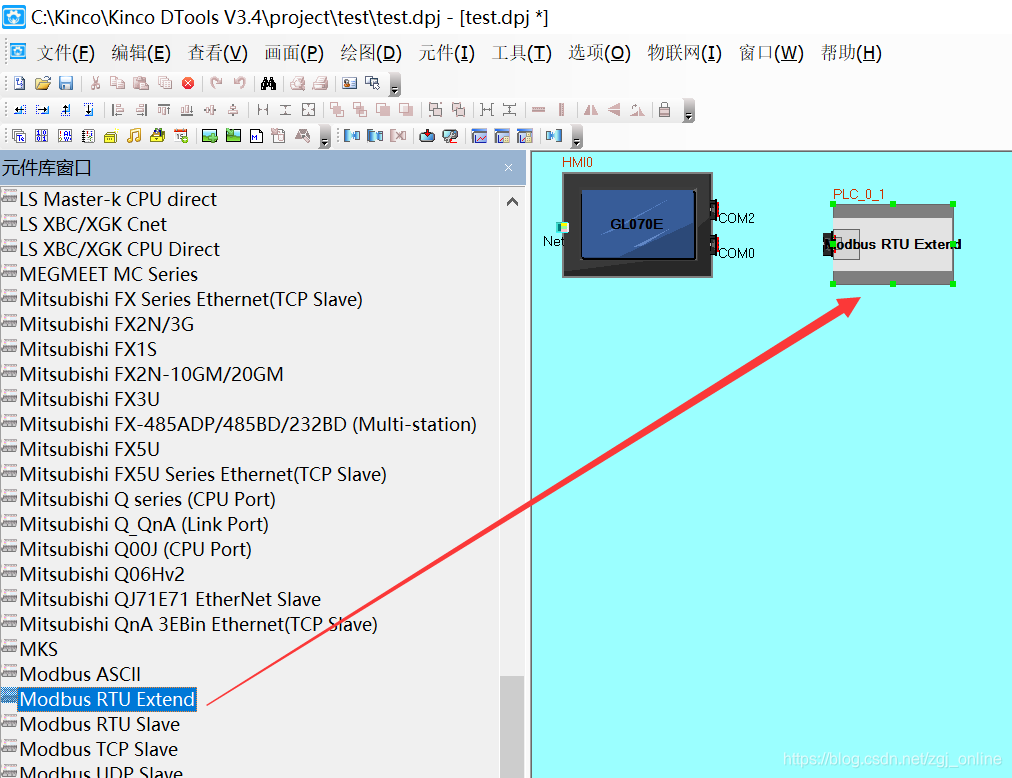1012x778 pixels.
Task: Click the music note sound icon
Action: tap(134, 136)
